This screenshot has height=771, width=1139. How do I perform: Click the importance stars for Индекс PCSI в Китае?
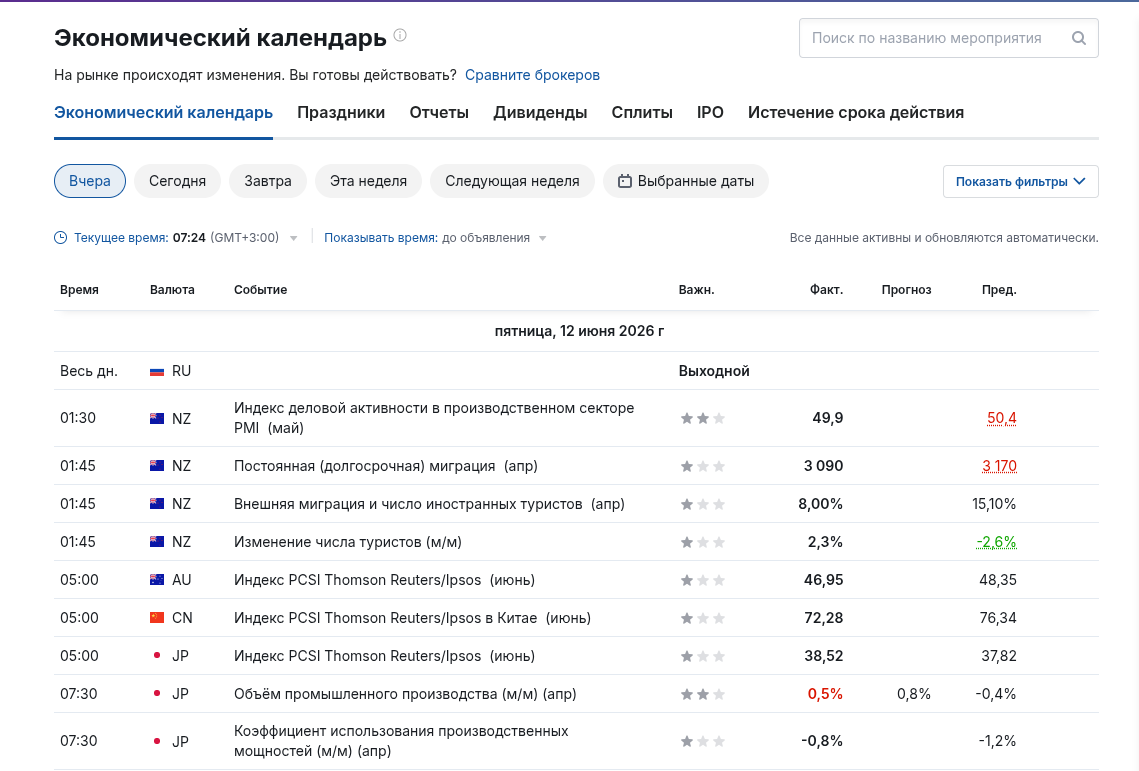[702, 618]
